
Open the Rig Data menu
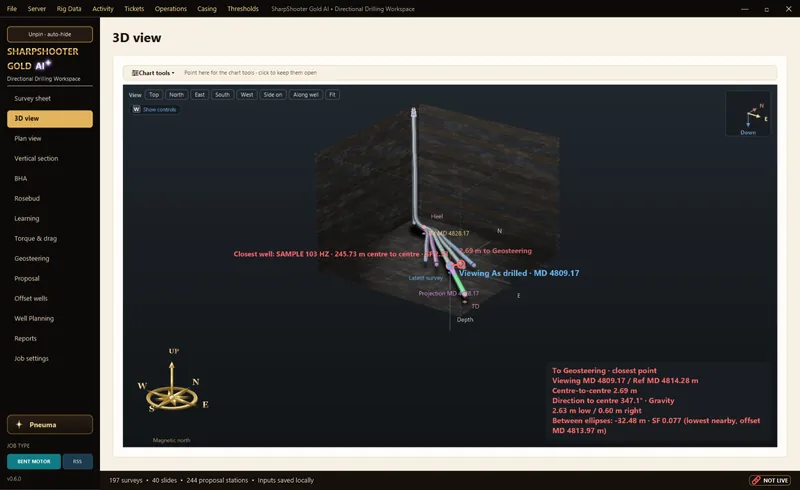69,9
